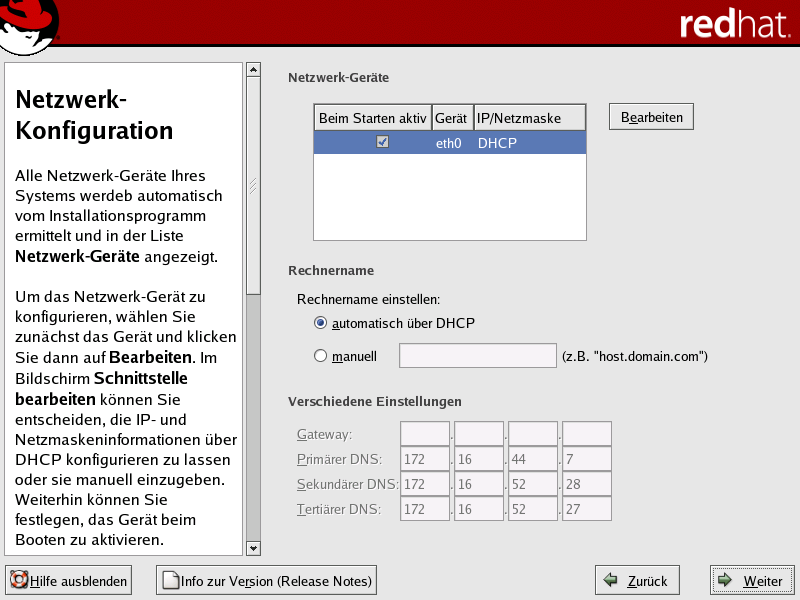This screenshot has height=600, width=800.
Task: Click Bearbeiten to edit network device
Action: (651, 117)
